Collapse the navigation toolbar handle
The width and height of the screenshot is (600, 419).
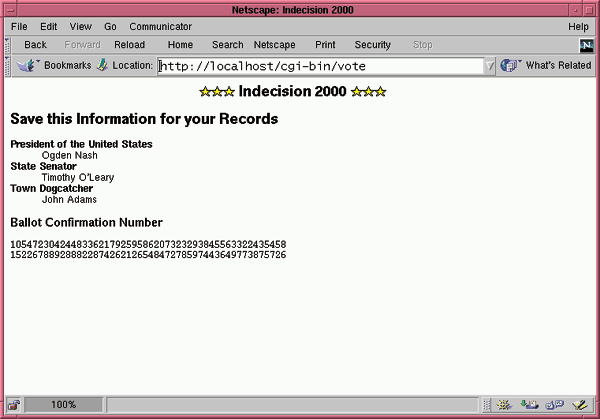tap(7, 45)
